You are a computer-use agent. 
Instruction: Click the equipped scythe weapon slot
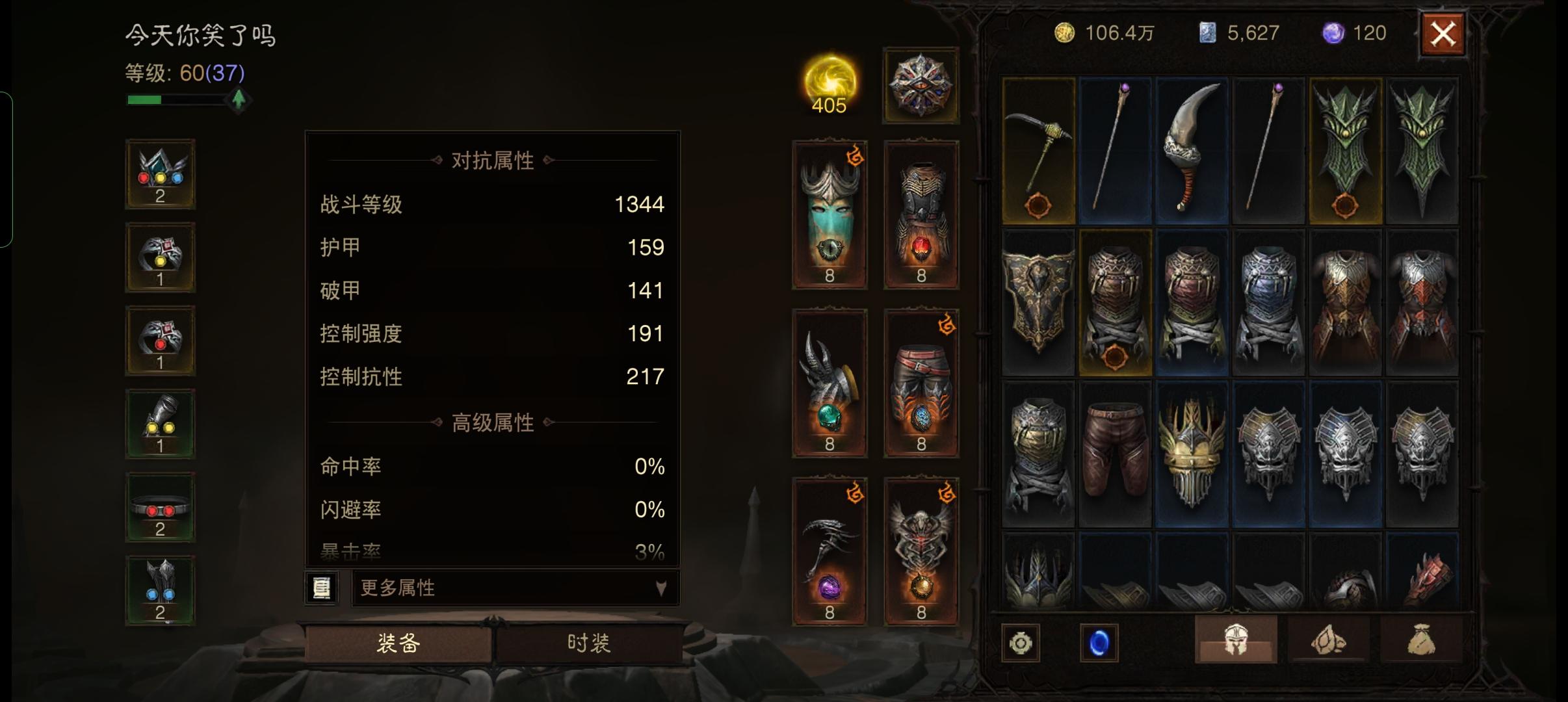click(830, 552)
